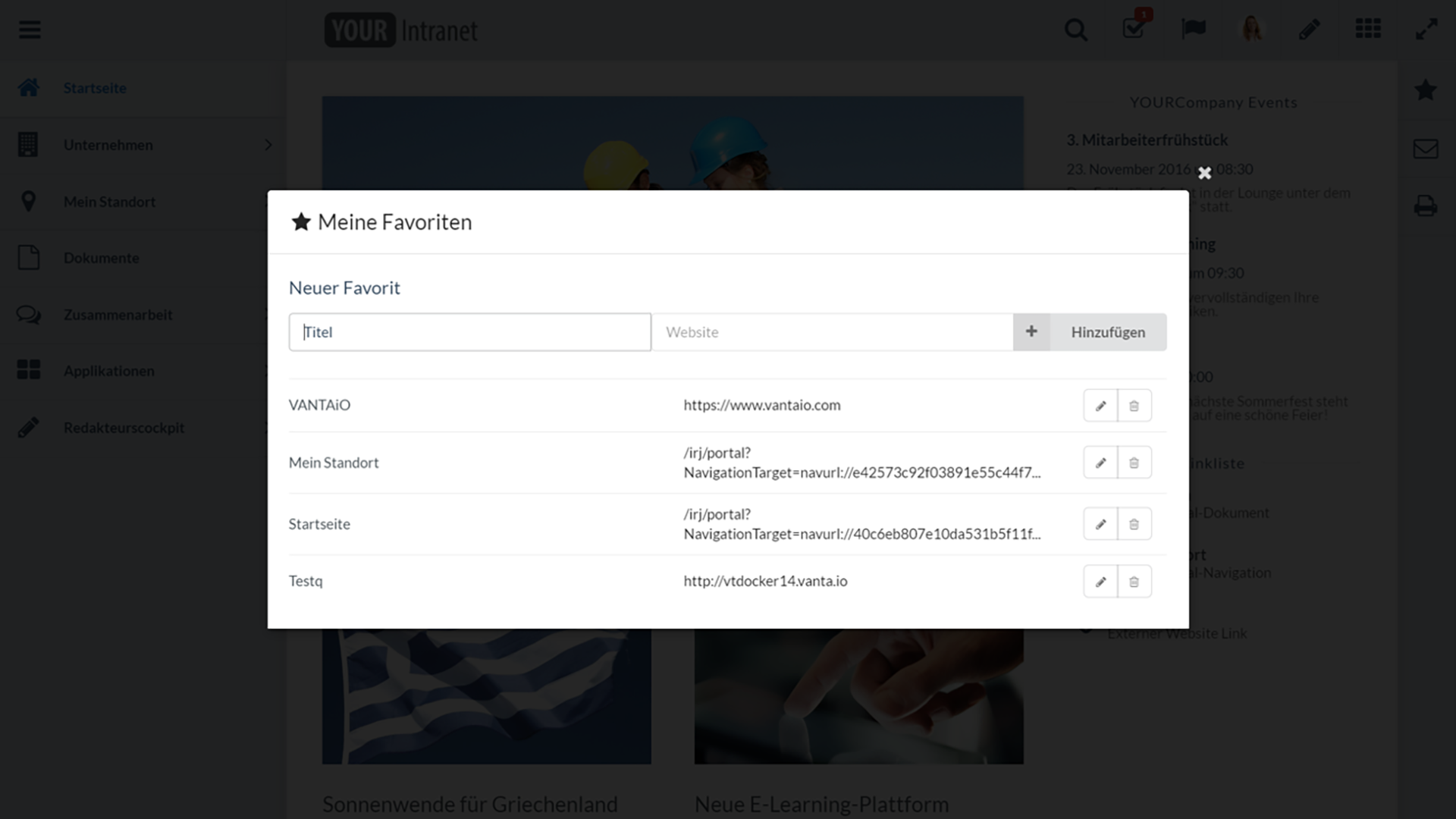
Task: Open the hamburger menu icon
Action: coord(30,30)
